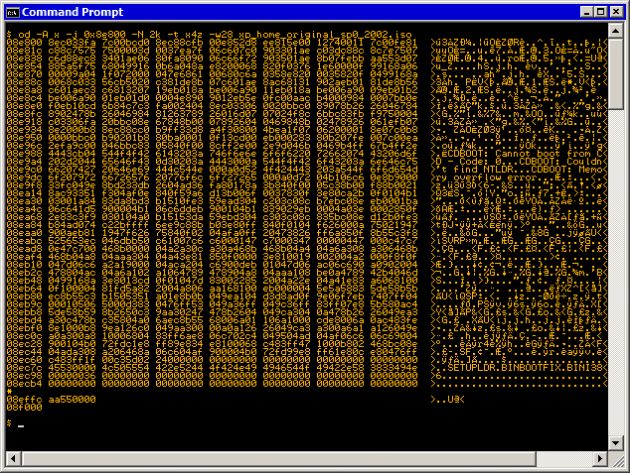Viewport: 630px width, 473px height.
Task: Click hex value 4c505554 in row 08ec7c
Action: click(x=125, y=367)
